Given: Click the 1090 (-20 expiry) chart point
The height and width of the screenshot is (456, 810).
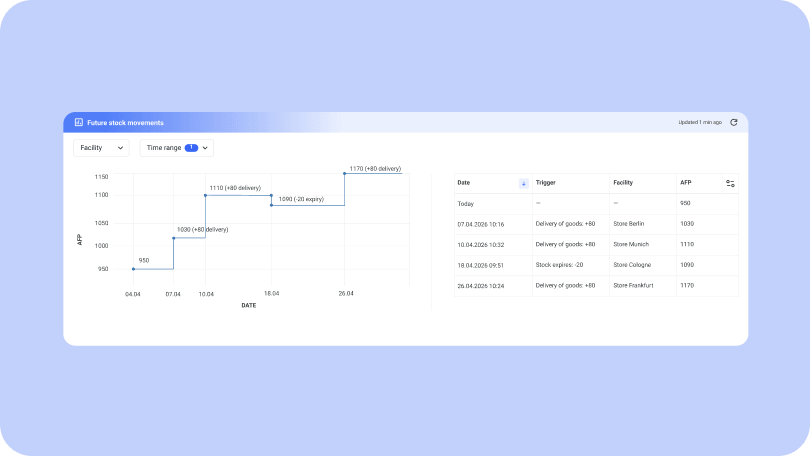Looking at the screenshot, I should (272, 205).
